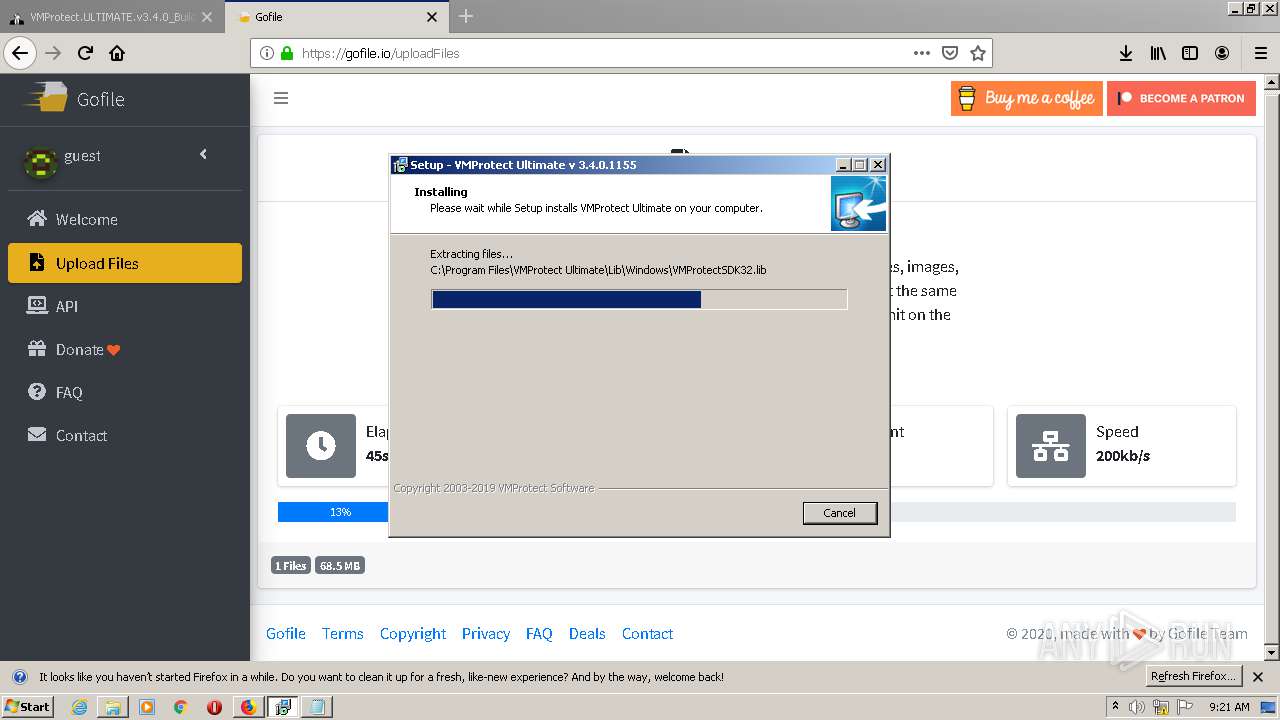Screen dimensions: 1280x720
Task: Cancel the VMProtect Ultimate installation
Action: (839, 513)
